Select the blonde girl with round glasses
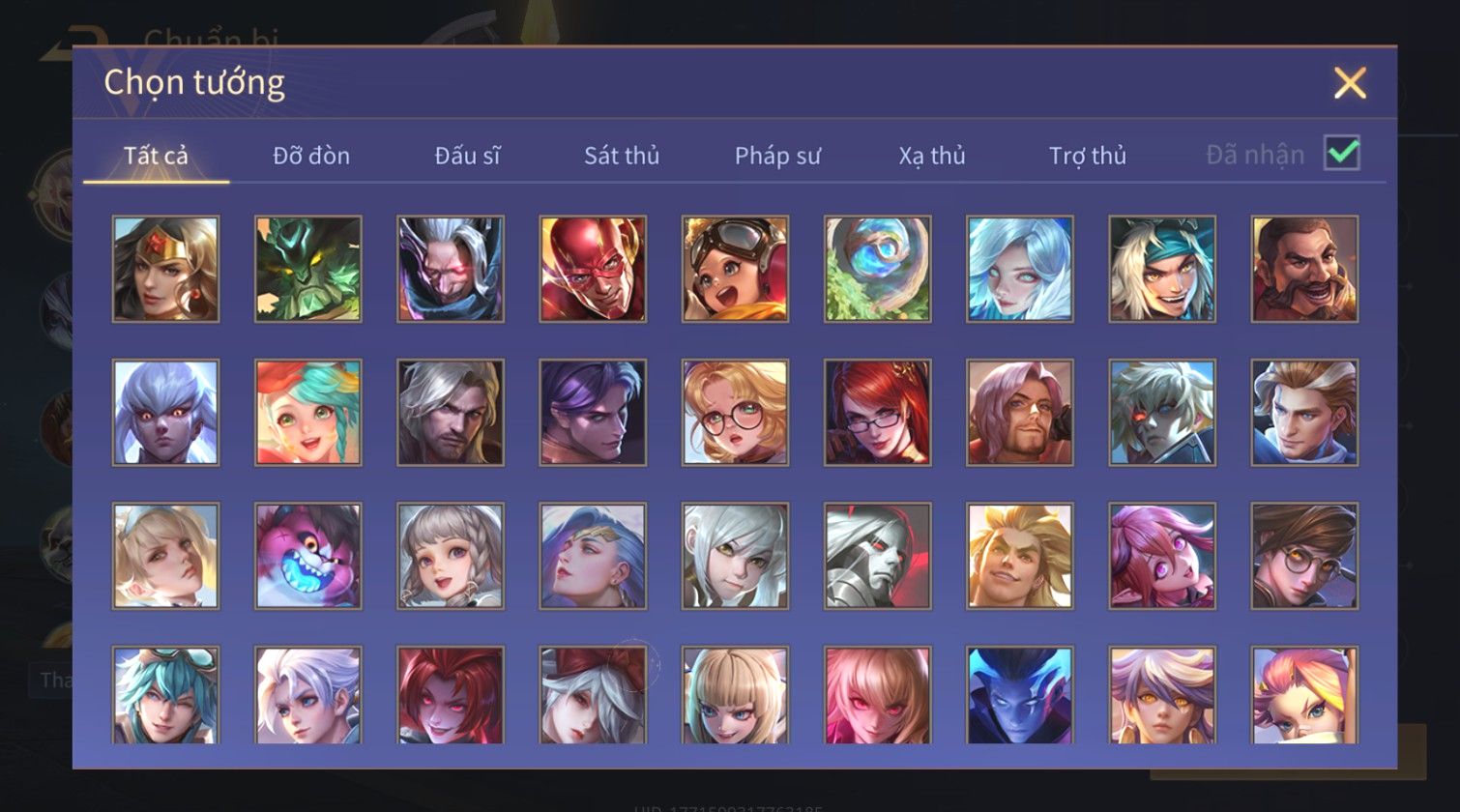 735,413
